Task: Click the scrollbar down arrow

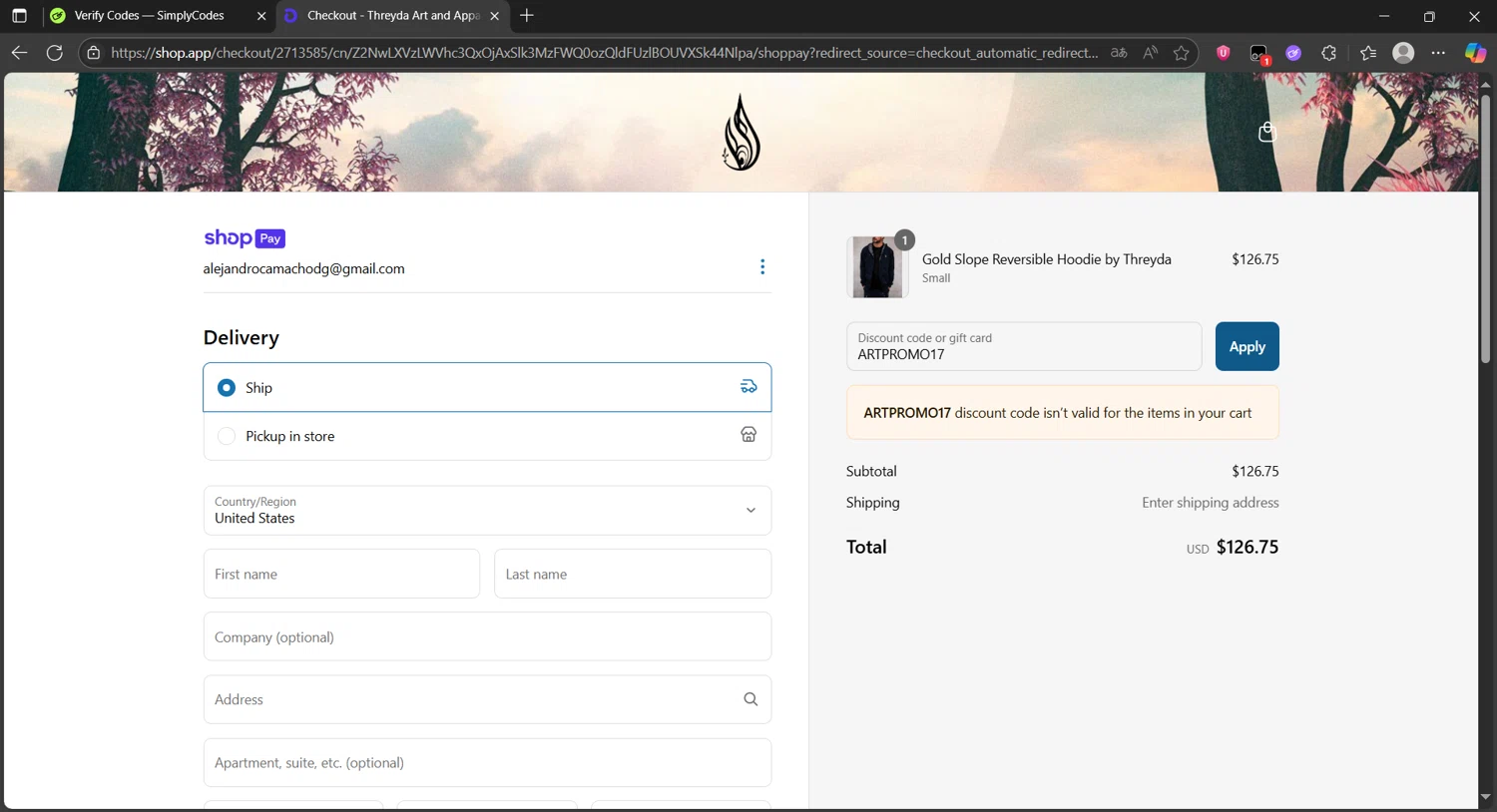Action: [1485, 797]
